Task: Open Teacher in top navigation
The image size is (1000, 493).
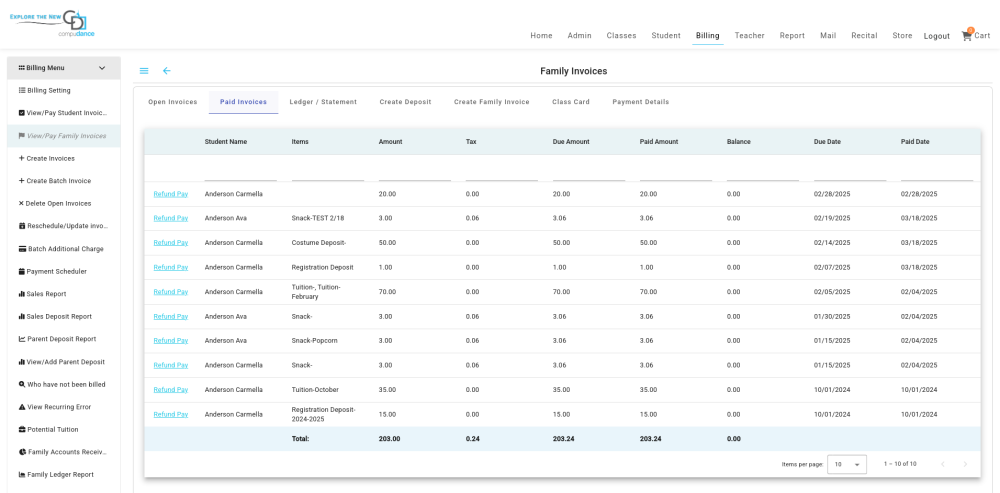Action: [749, 36]
